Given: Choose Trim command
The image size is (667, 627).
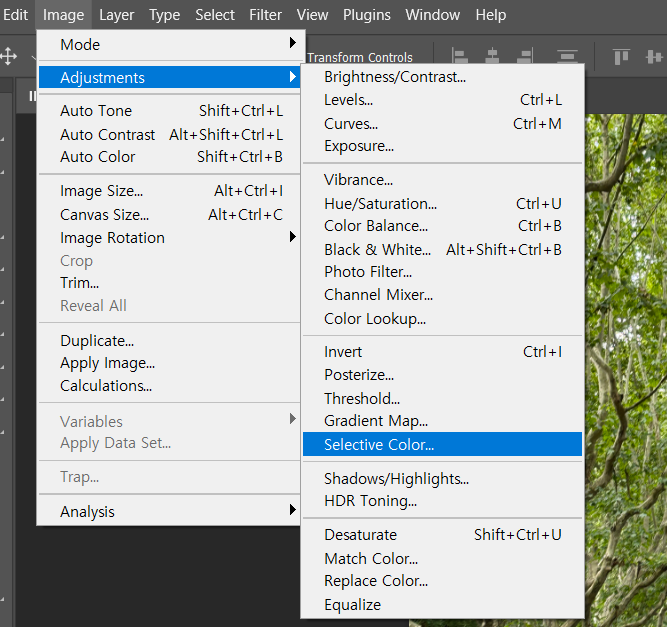Looking at the screenshot, I should [169, 282].
